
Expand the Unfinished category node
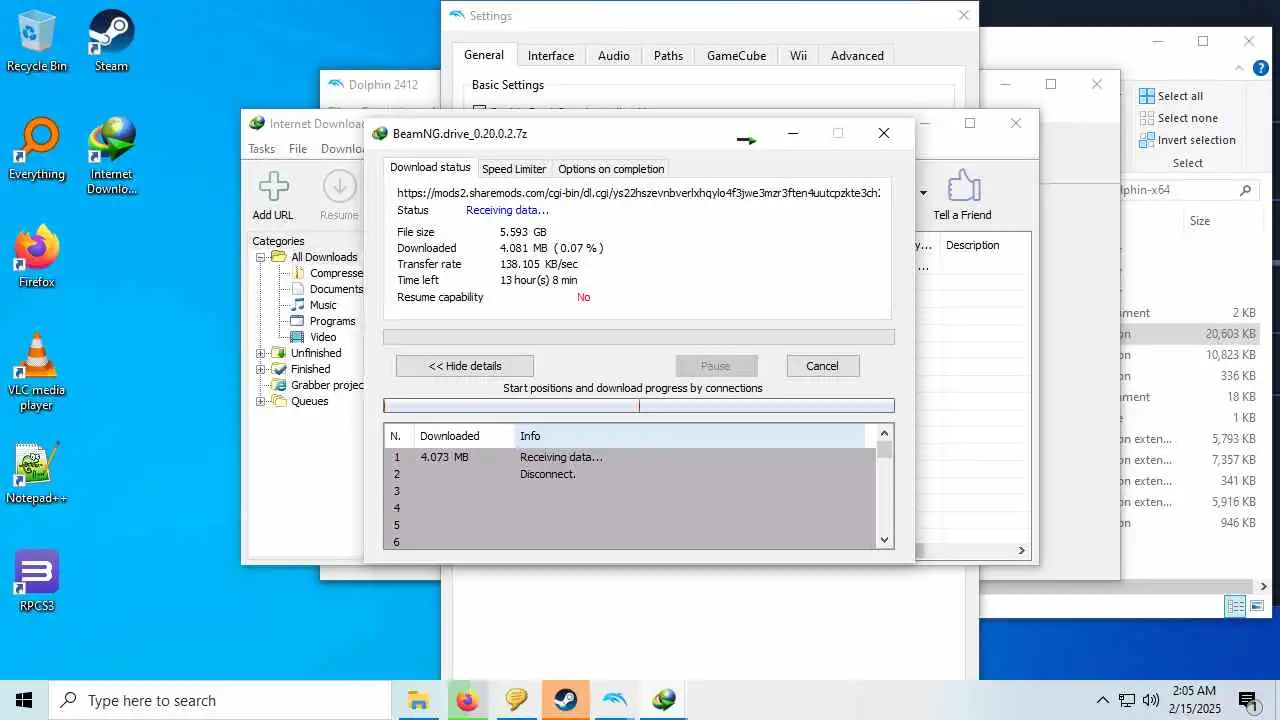[261, 353]
